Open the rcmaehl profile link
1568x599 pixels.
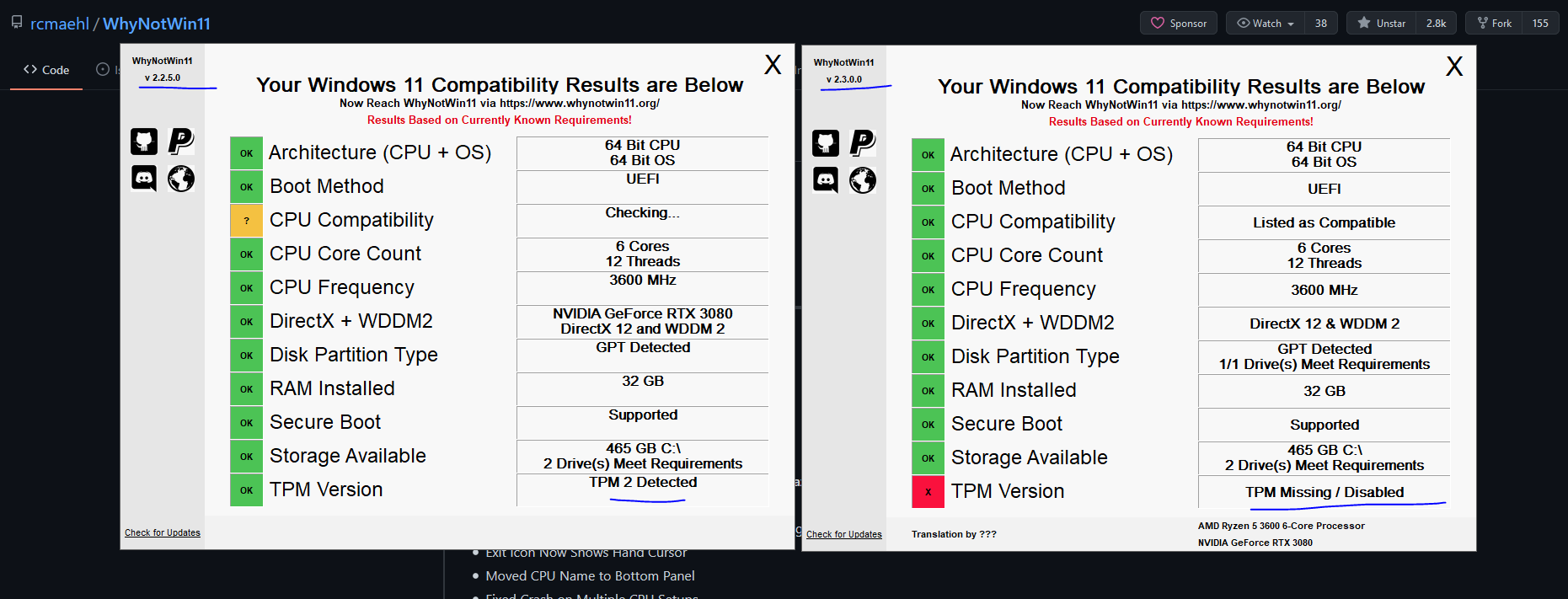pyautogui.click(x=60, y=24)
